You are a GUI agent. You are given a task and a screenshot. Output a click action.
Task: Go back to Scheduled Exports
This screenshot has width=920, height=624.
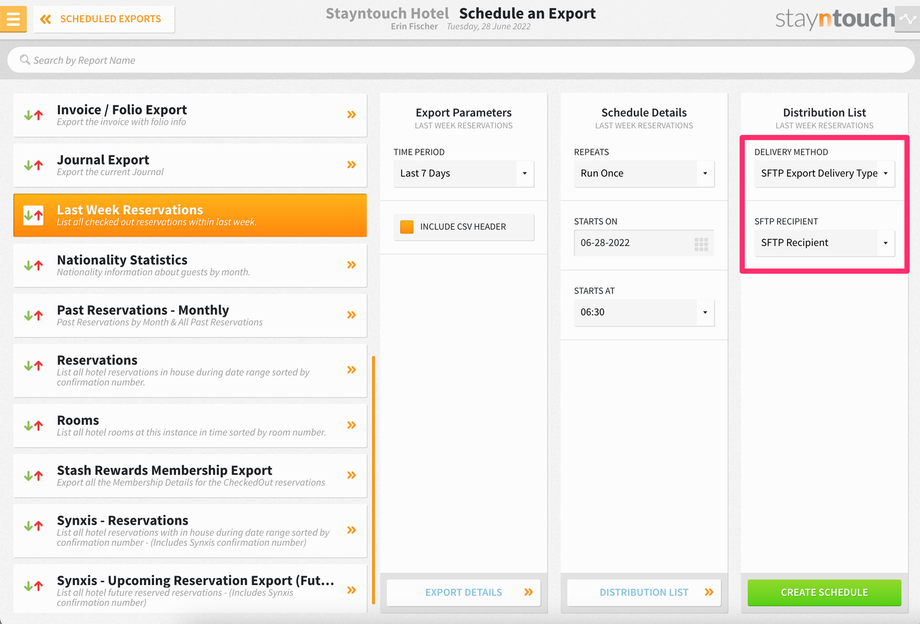pyautogui.click(x=104, y=19)
